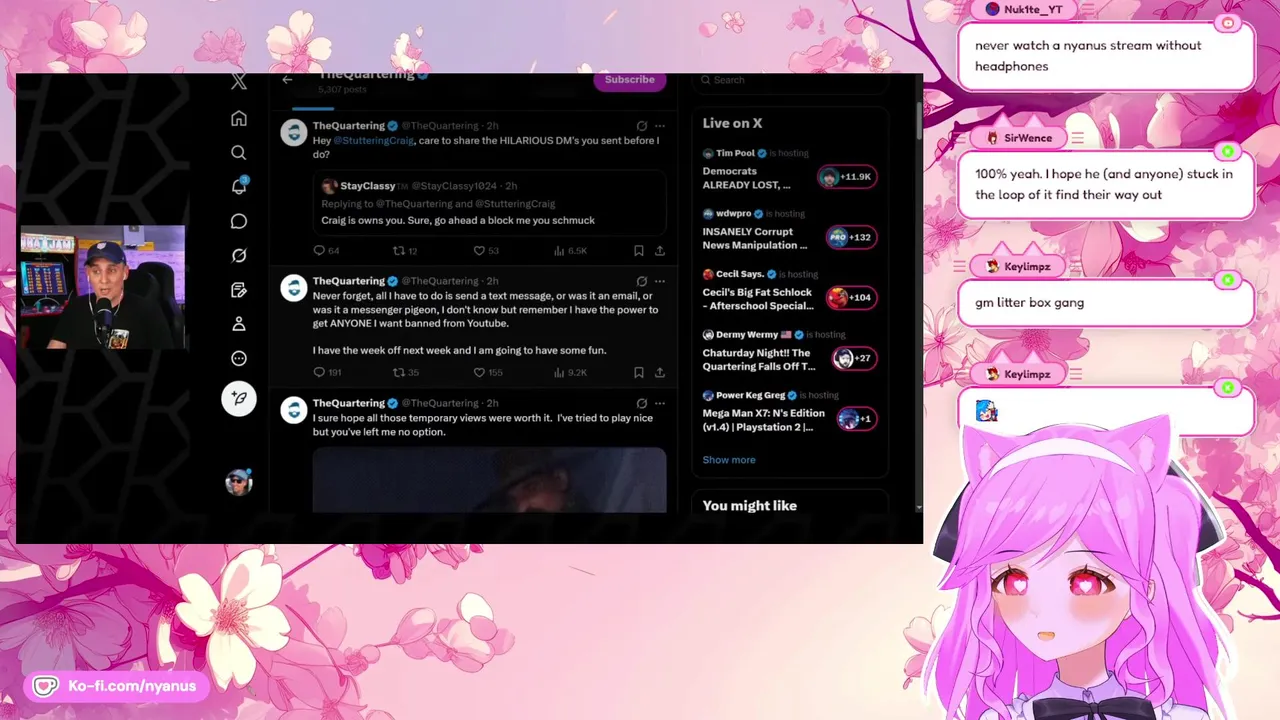Open the quoted StayClassy tweet
The height and width of the screenshot is (720, 1280).
(489, 203)
